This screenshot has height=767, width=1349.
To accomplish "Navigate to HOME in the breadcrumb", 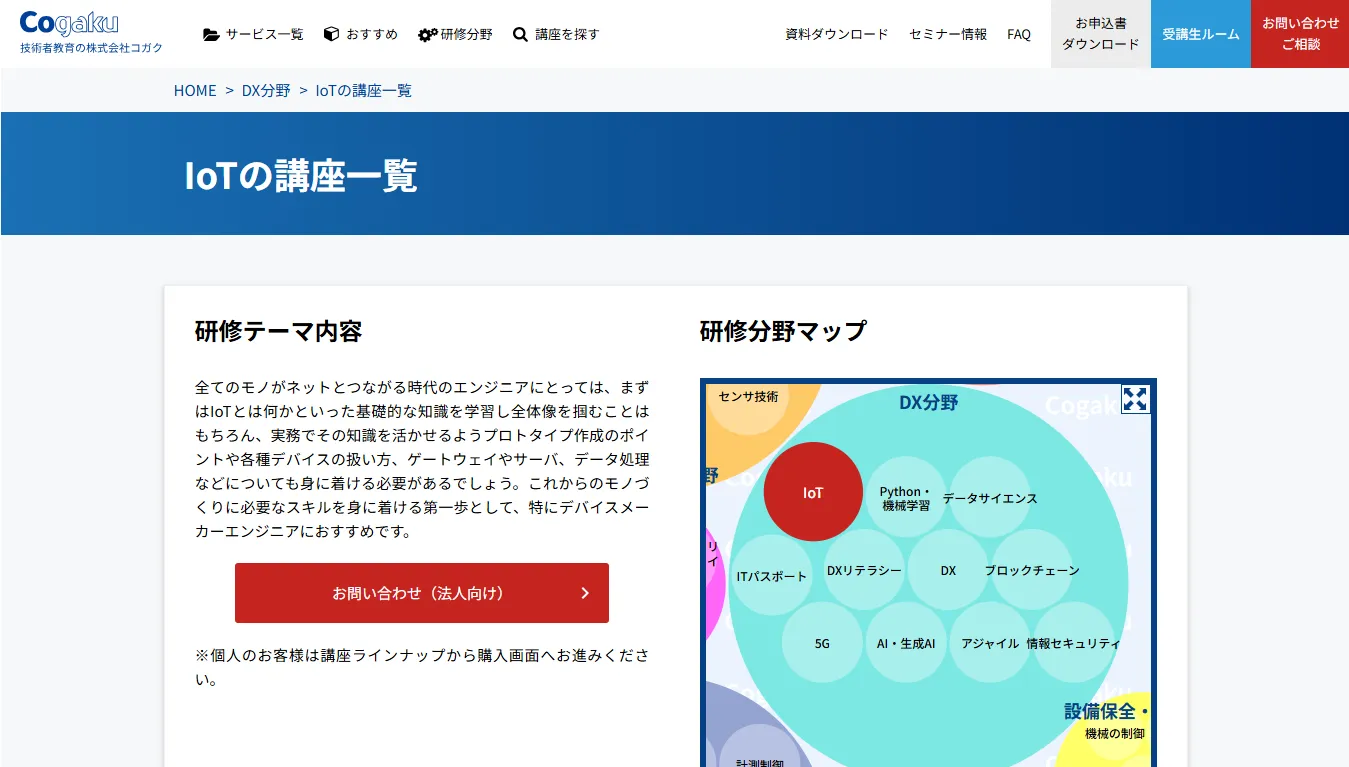I will (x=195, y=91).
